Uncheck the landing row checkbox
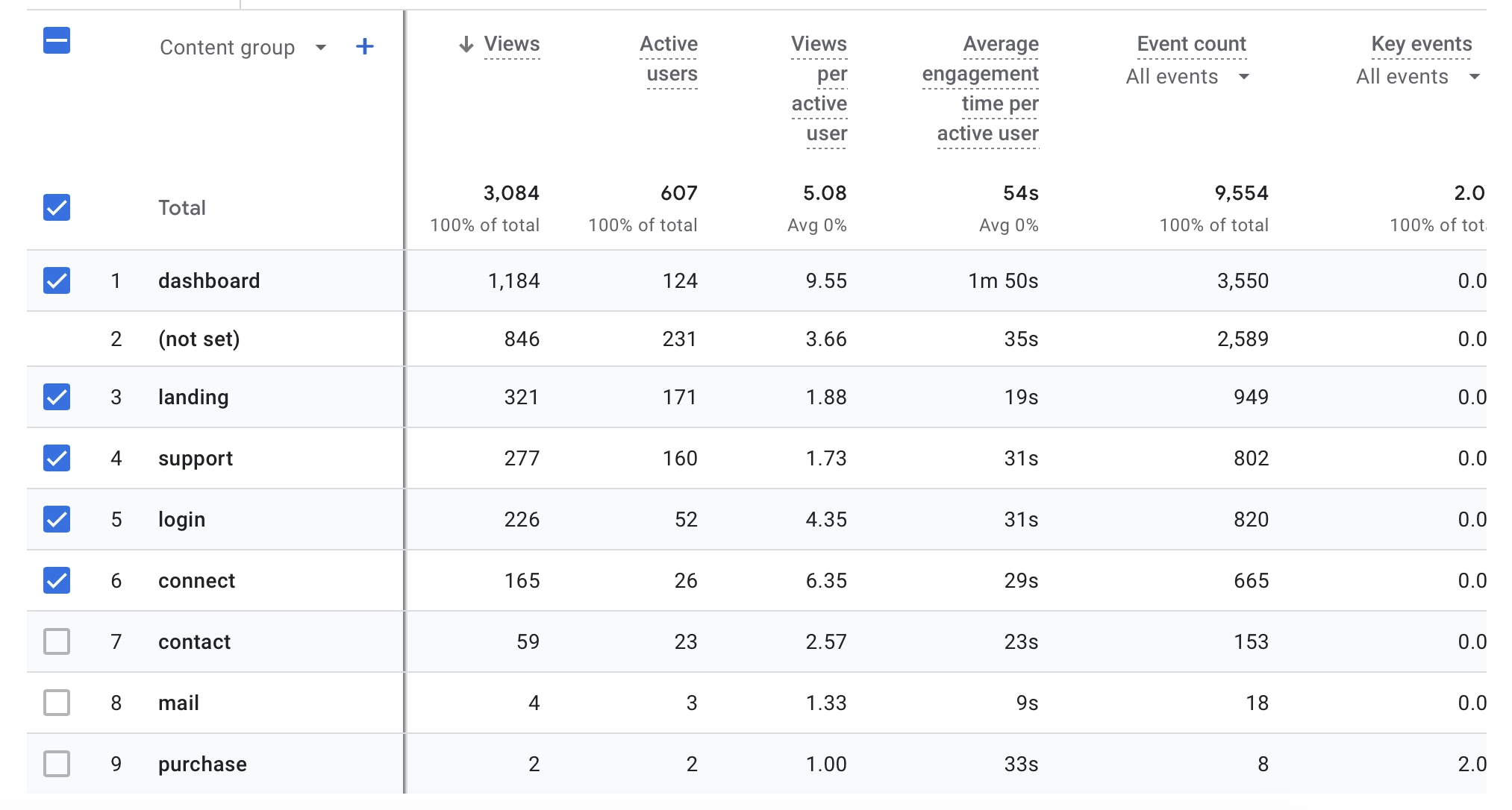This screenshot has width=1512, height=810. click(x=57, y=397)
